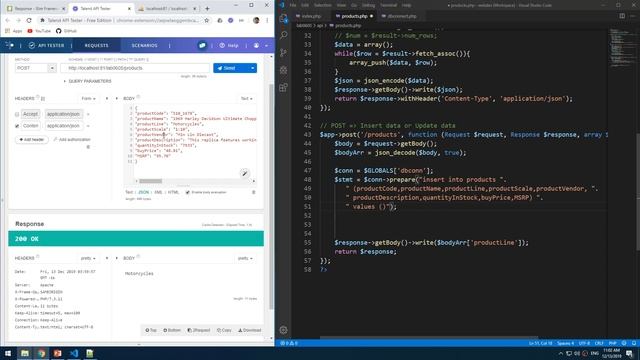640x360 pixels.
Task: Open the Extensions view in VS Code
Action: tap(284, 87)
